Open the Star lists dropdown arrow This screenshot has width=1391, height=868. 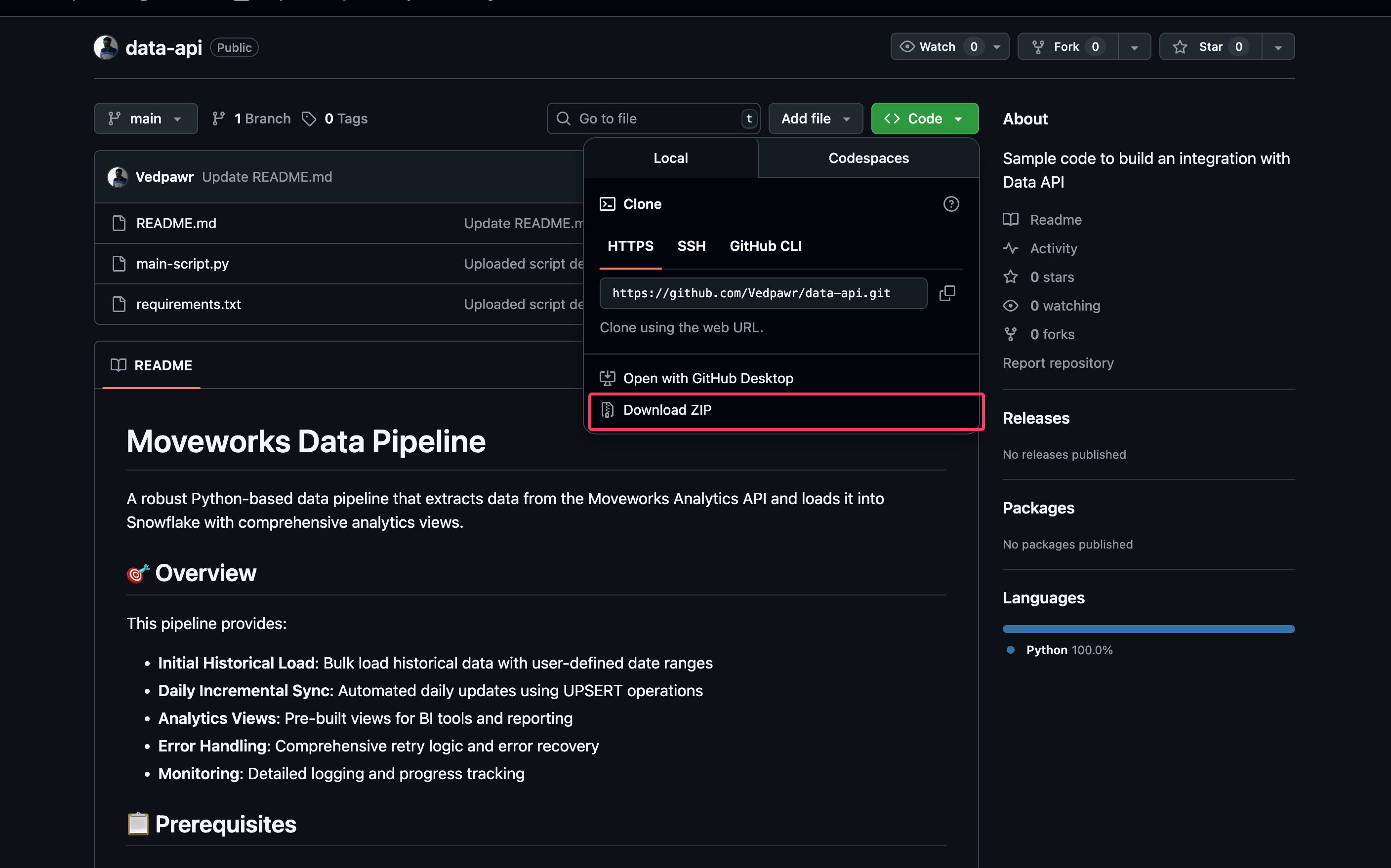pyautogui.click(x=1278, y=47)
